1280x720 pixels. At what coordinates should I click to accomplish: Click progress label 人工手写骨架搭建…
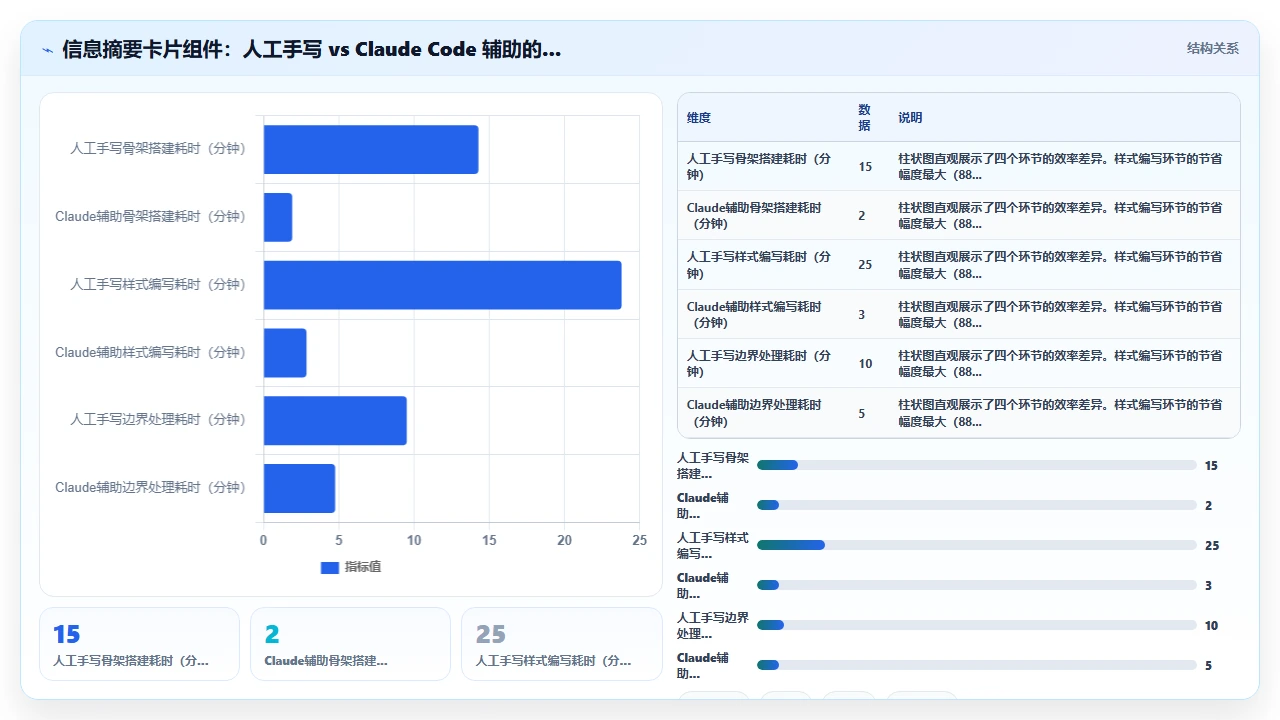[713, 465]
